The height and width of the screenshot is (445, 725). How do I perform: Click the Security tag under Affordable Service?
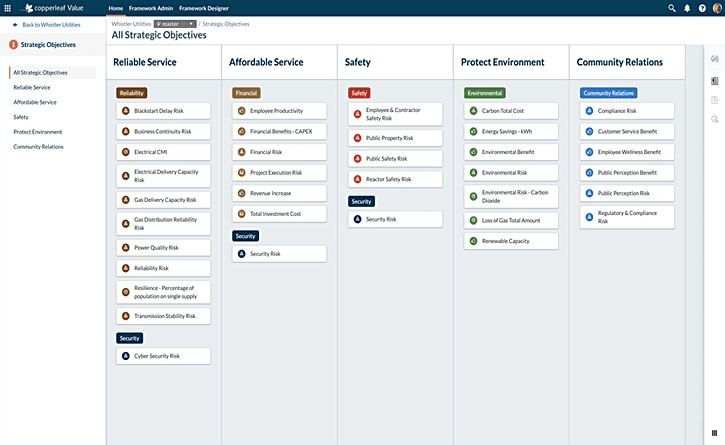click(246, 236)
